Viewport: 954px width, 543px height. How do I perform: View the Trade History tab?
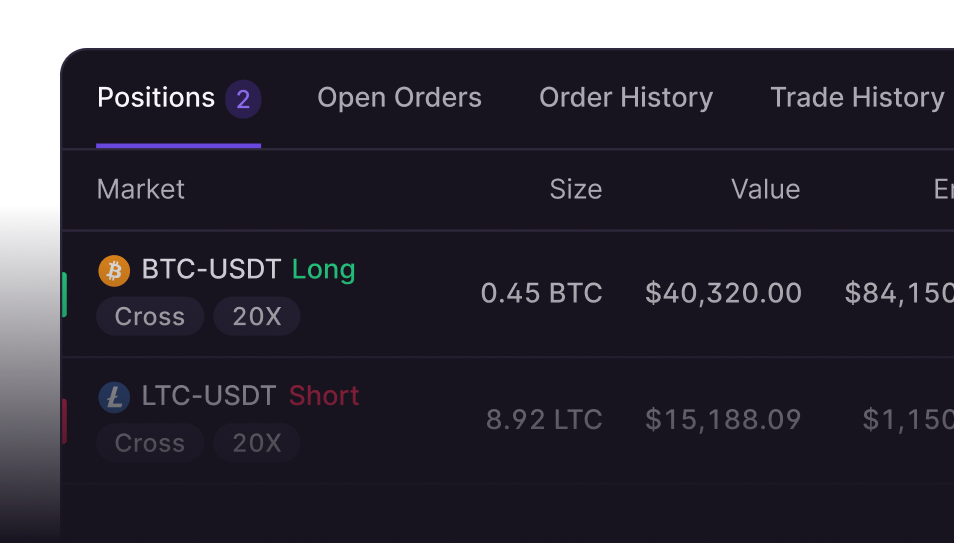coord(857,98)
